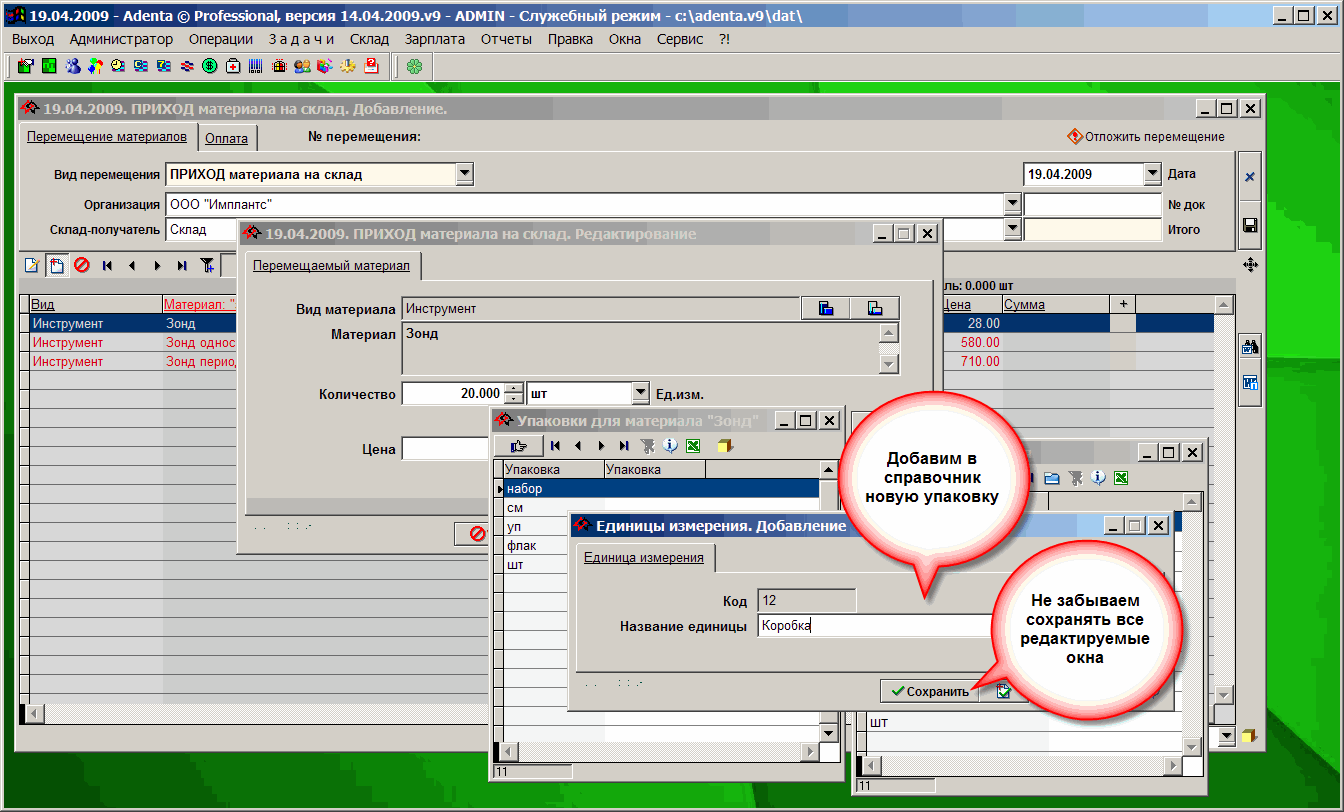The height and width of the screenshot is (812, 1344).
Task: Jump to first record in Упаковки window
Action: pyautogui.click(x=555, y=446)
